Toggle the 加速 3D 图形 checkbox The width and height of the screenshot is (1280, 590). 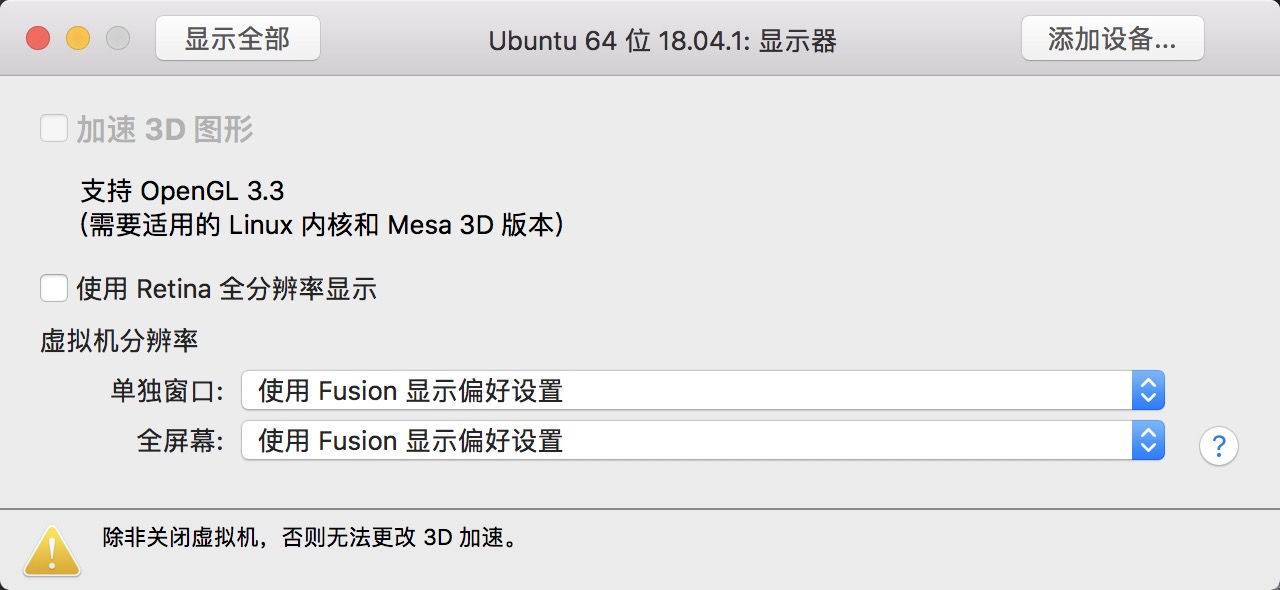tap(54, 129)
